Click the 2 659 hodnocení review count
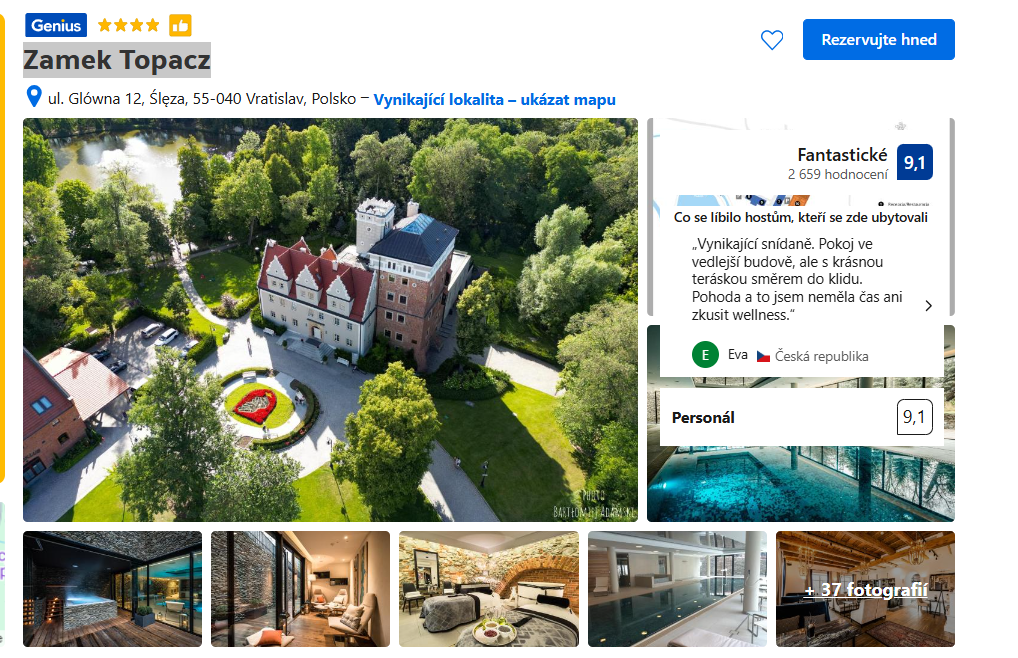 (x=838, y=175)
